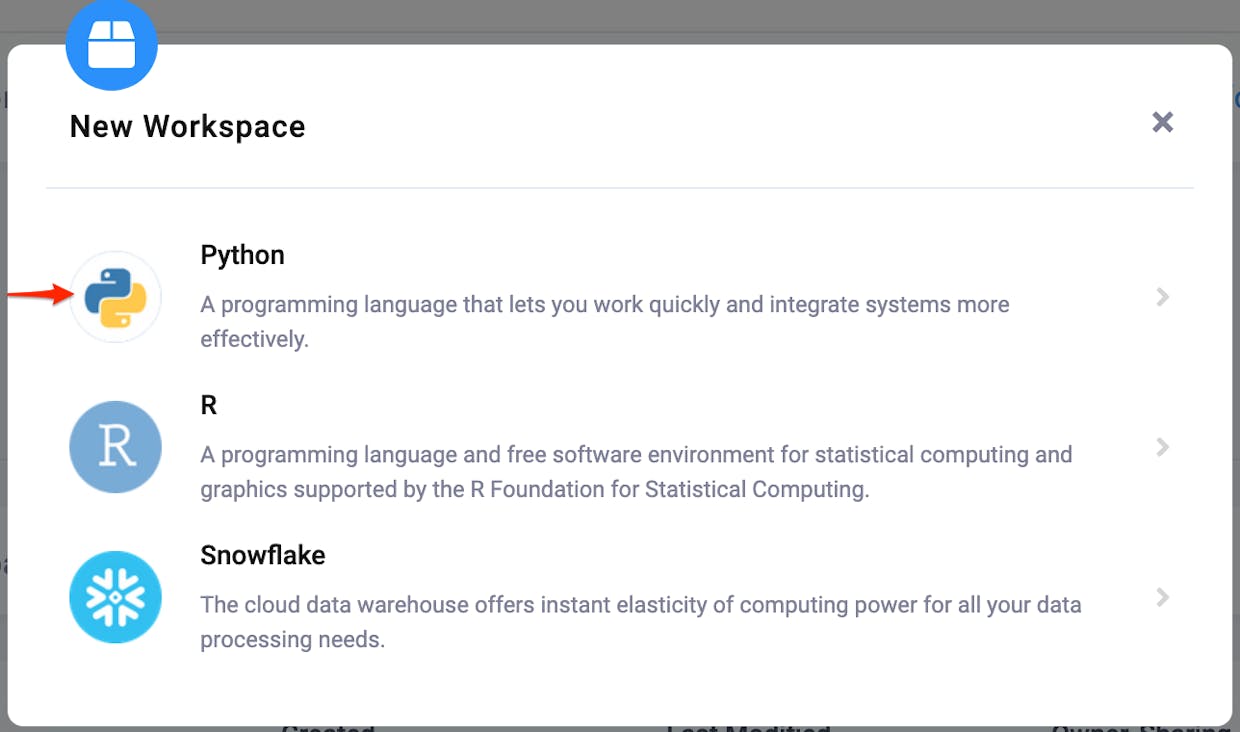Viewport: 1240px width, 732px height.
Task: Select the Python heading text
Action: tap(243, 256)
